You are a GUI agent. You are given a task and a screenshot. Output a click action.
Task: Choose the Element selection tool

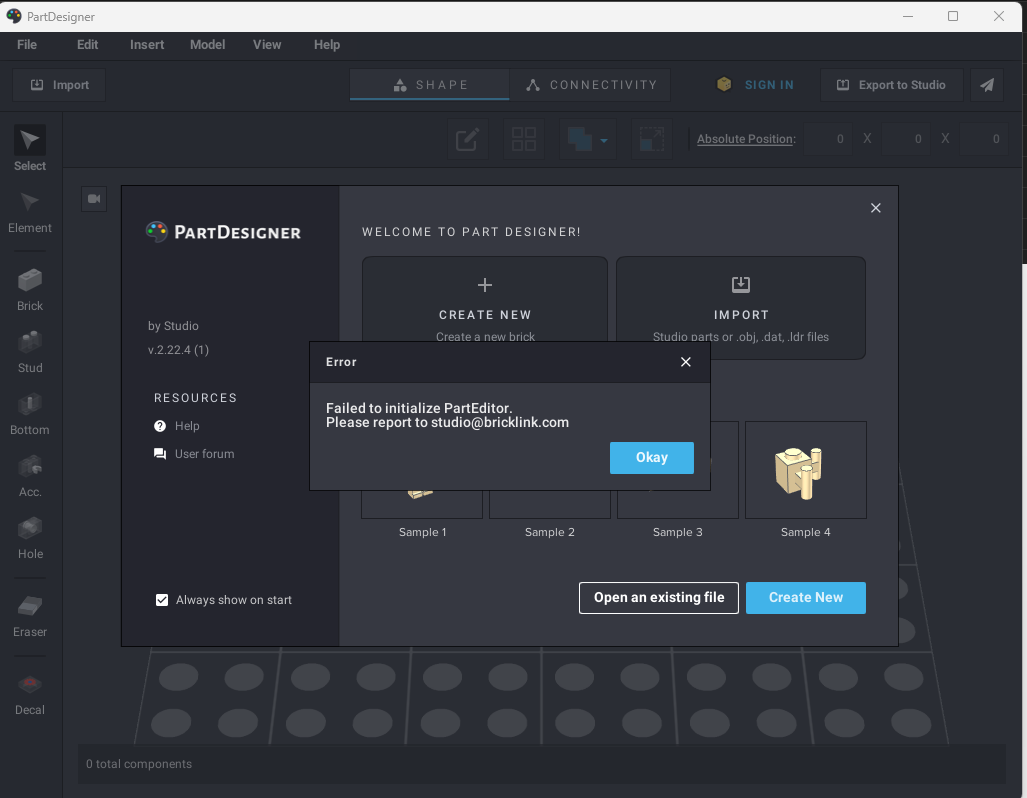point(30,212)
